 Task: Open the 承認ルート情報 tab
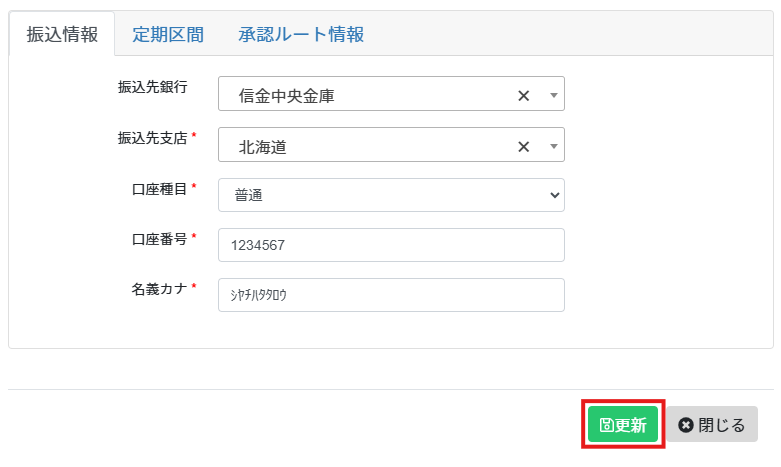[x=301, y=34]
